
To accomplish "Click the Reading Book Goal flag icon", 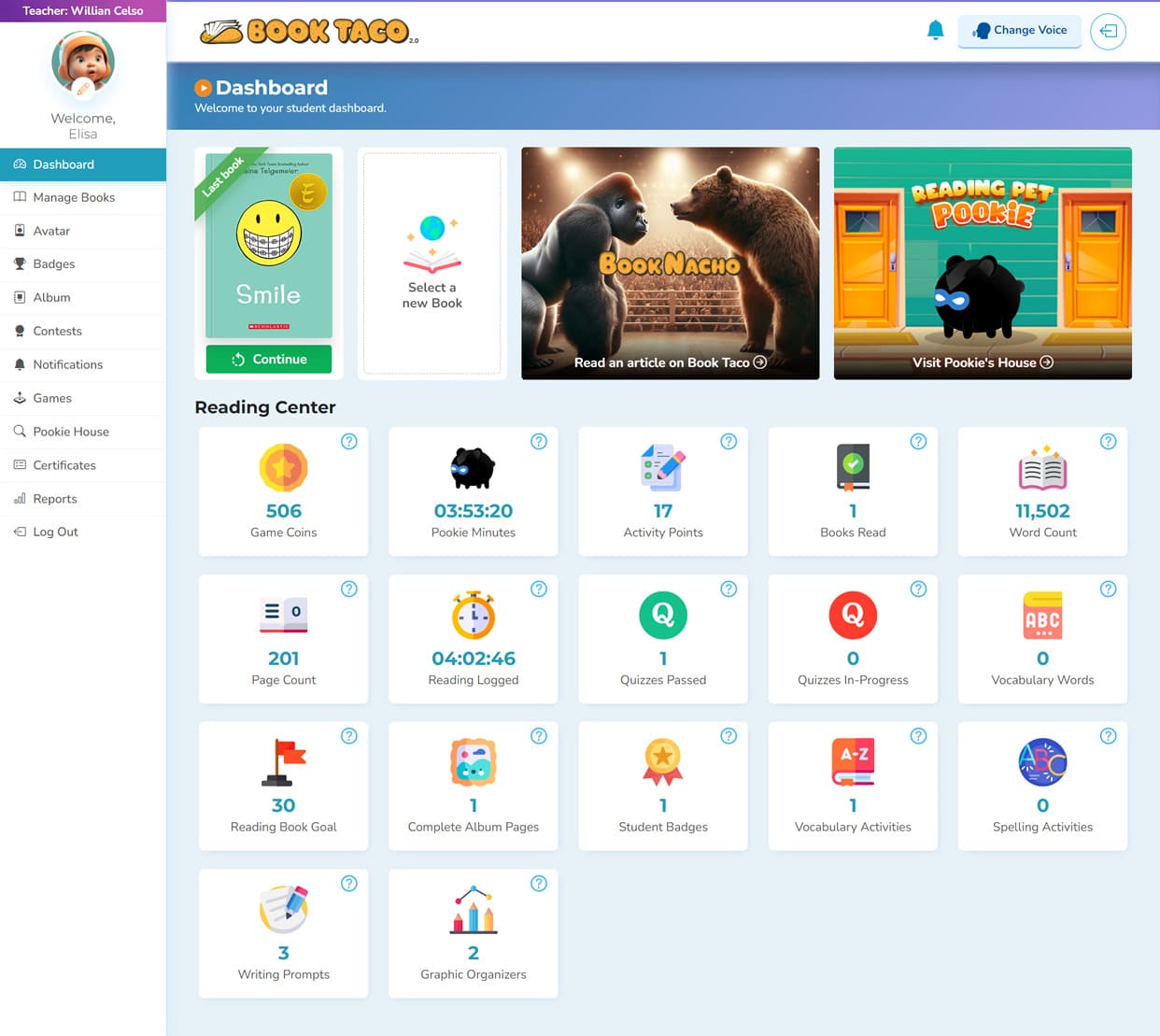I will [x=284, y=761].
